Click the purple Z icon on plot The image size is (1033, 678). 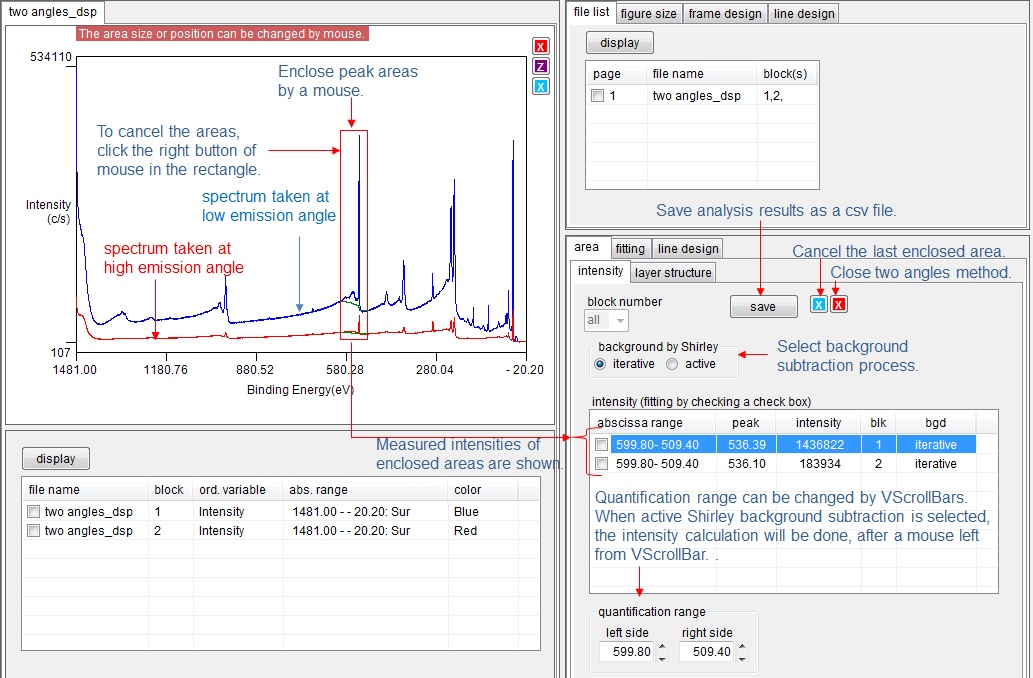[541, 66]
